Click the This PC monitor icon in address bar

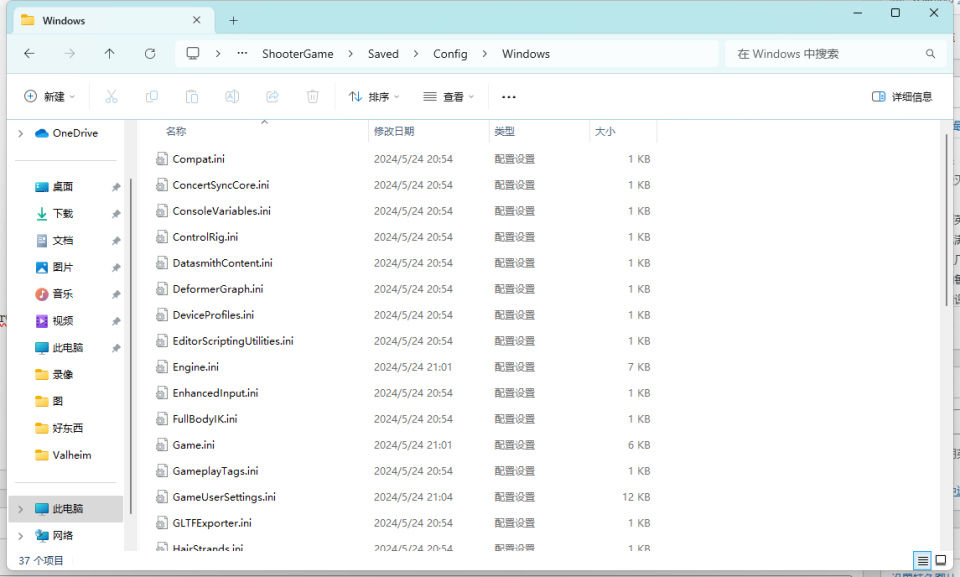pyautogui.click(x=193, y=54)
